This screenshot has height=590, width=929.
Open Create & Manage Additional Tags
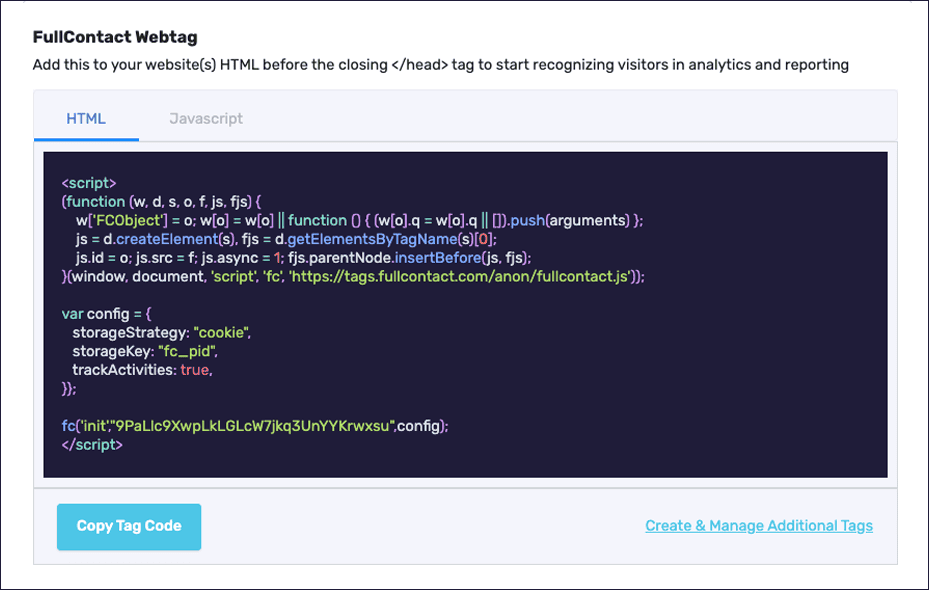click(758, 525)
